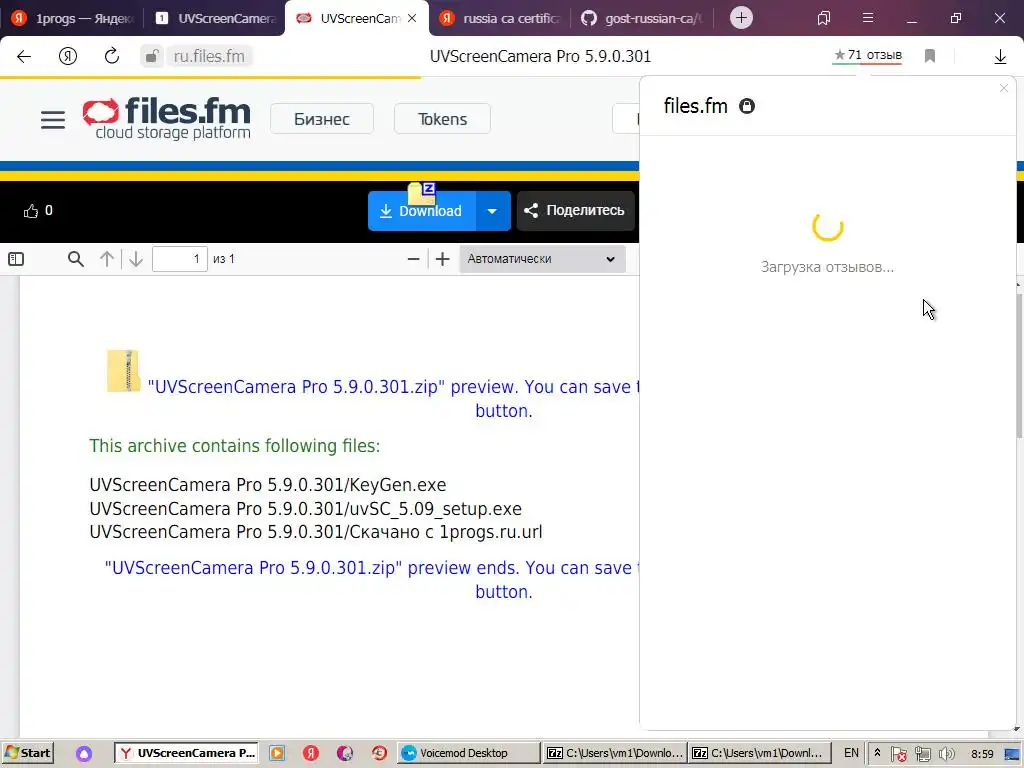The image size is (1024, 768).
Task: Click "This archive contains following files:" text
Action: [x=234, y=446]
